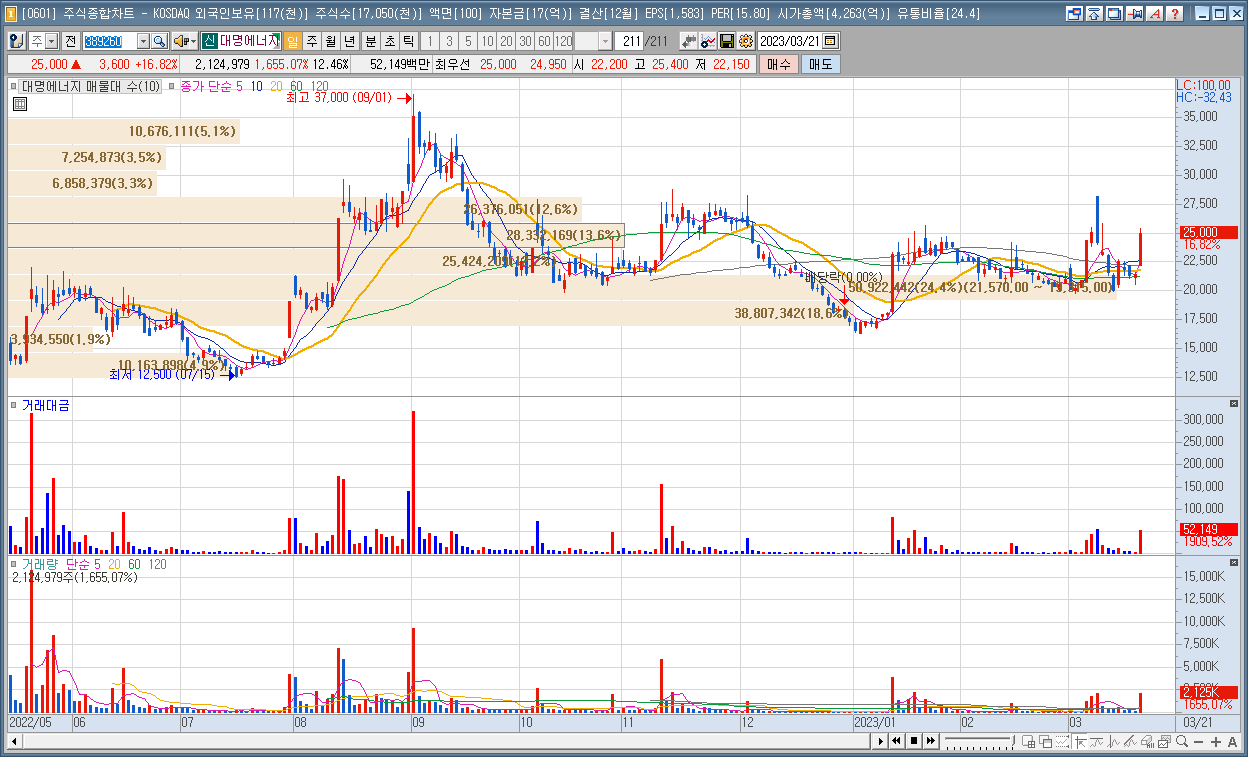Click the 종가 단순 moving average label
Image resolution: width=1248 pixels, height=757 pixels.
(x=205, y=87)
